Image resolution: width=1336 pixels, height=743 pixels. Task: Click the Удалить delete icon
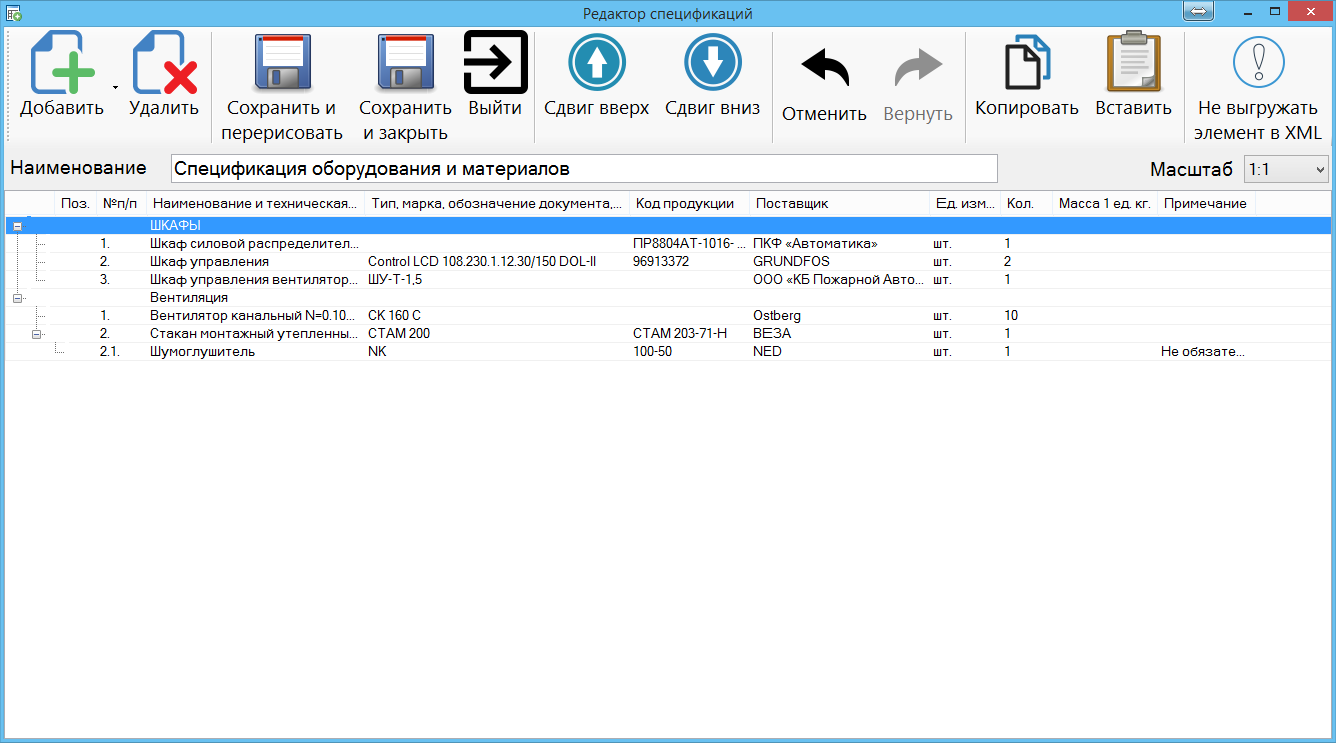coord(164,64)
